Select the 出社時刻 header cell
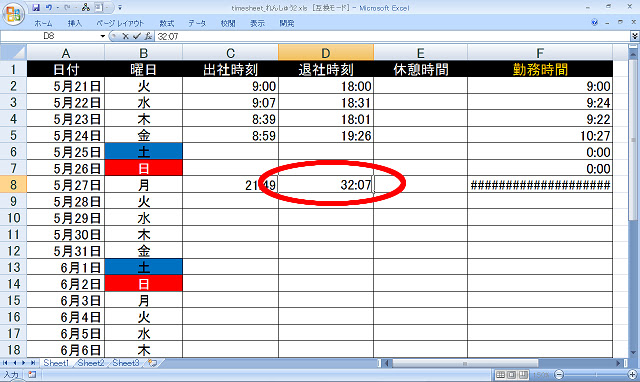 point(231,69)
